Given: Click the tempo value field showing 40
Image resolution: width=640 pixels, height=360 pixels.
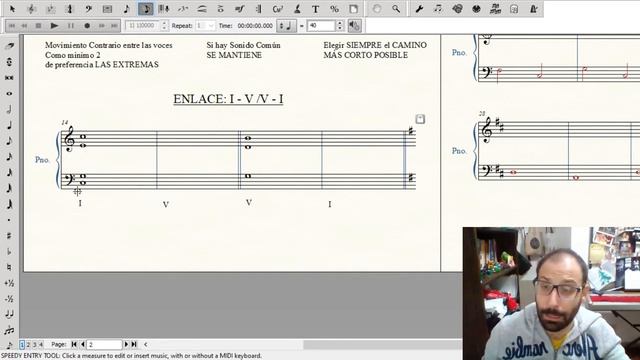Looking at the screenshot, I should [x=321, y=26].
